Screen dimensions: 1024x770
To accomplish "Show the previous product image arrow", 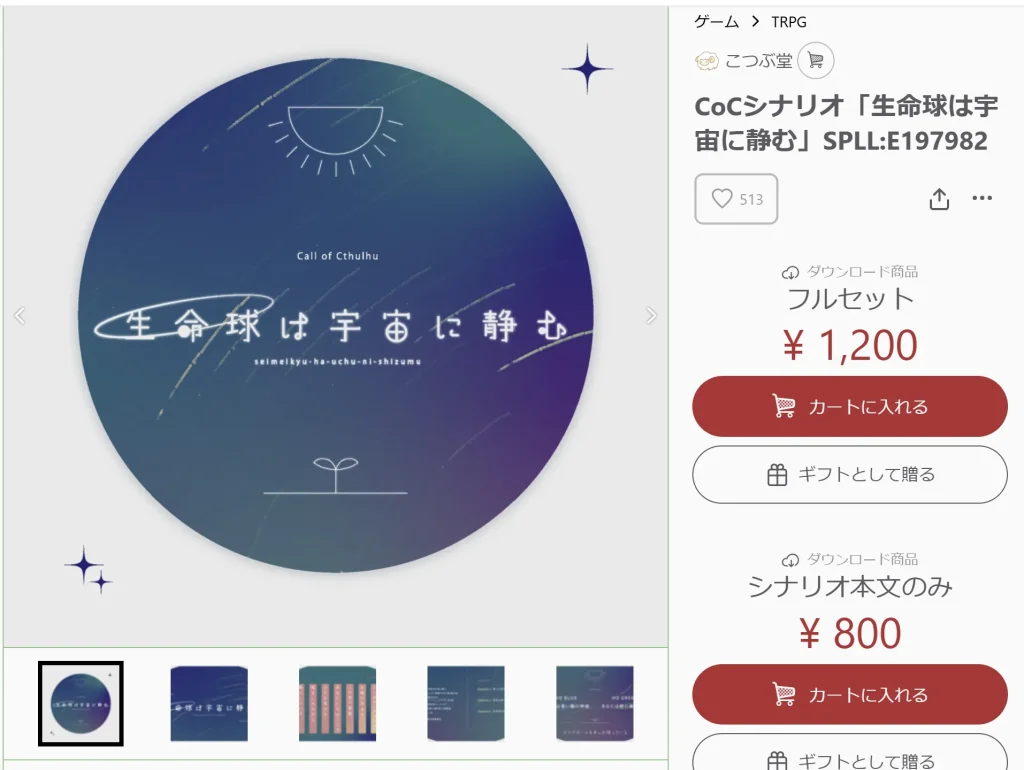I will (20, 316).
